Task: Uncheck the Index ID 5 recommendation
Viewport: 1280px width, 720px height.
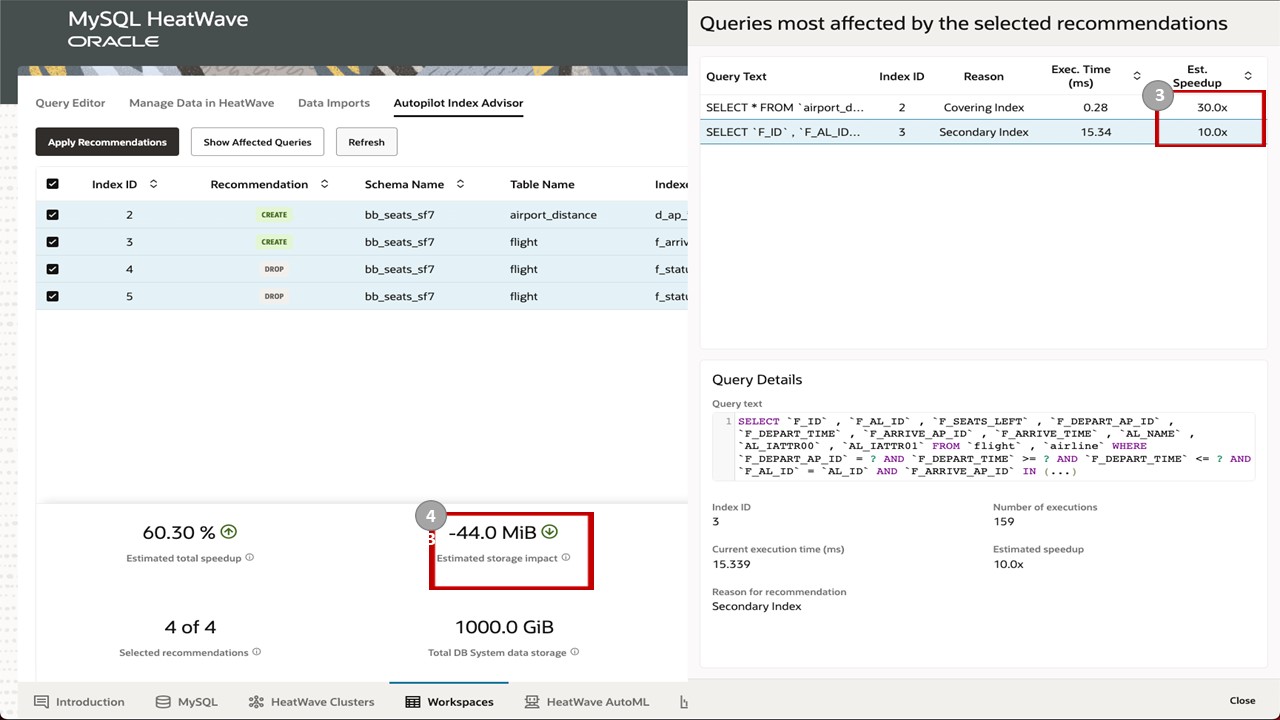Action: click(52, 296)
